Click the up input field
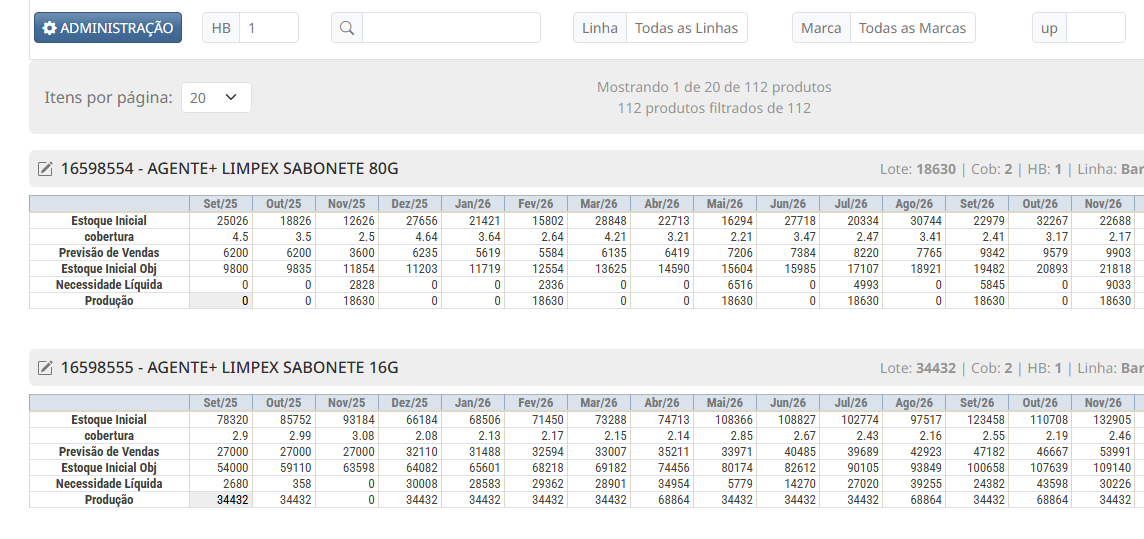 click(1095, 28)
